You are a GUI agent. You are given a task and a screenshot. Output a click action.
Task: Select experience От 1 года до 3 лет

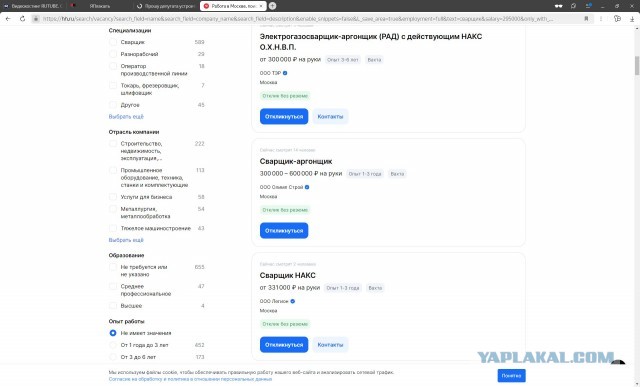pyautogui.click(x=113, y=345)
